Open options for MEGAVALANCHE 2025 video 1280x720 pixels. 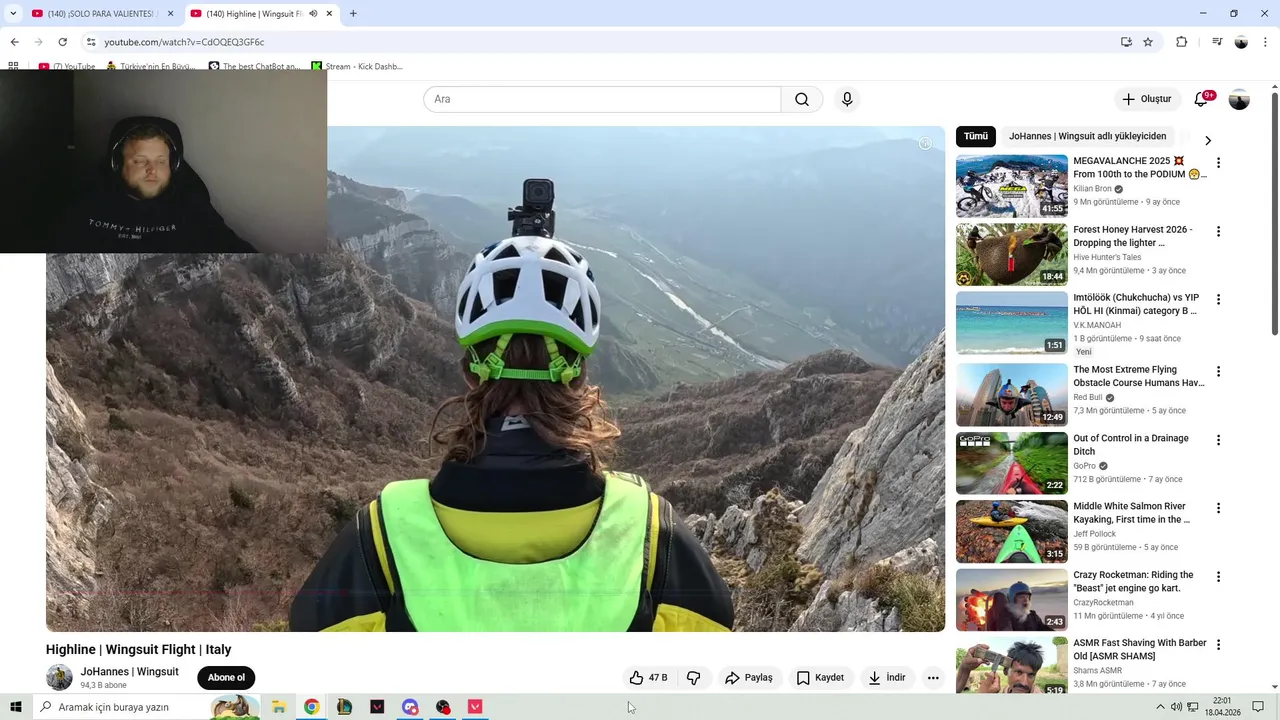(1218, 163)
